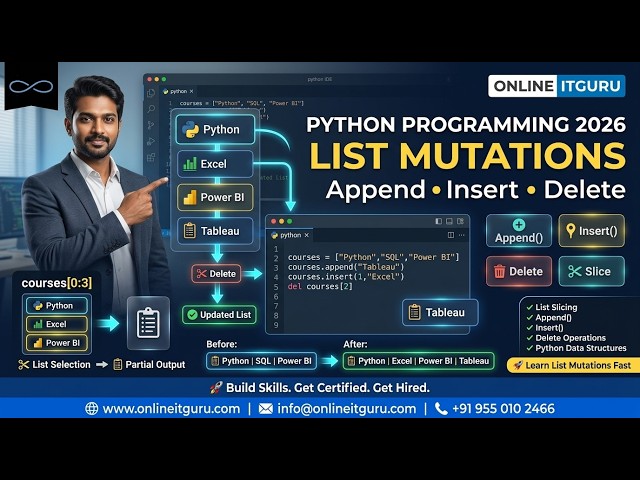Click the code line courses.append("Tableau")

click(x=346, y=267)
